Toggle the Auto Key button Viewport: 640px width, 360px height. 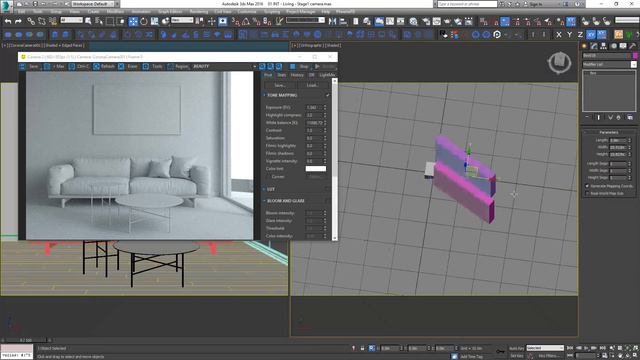coord(516,348)
